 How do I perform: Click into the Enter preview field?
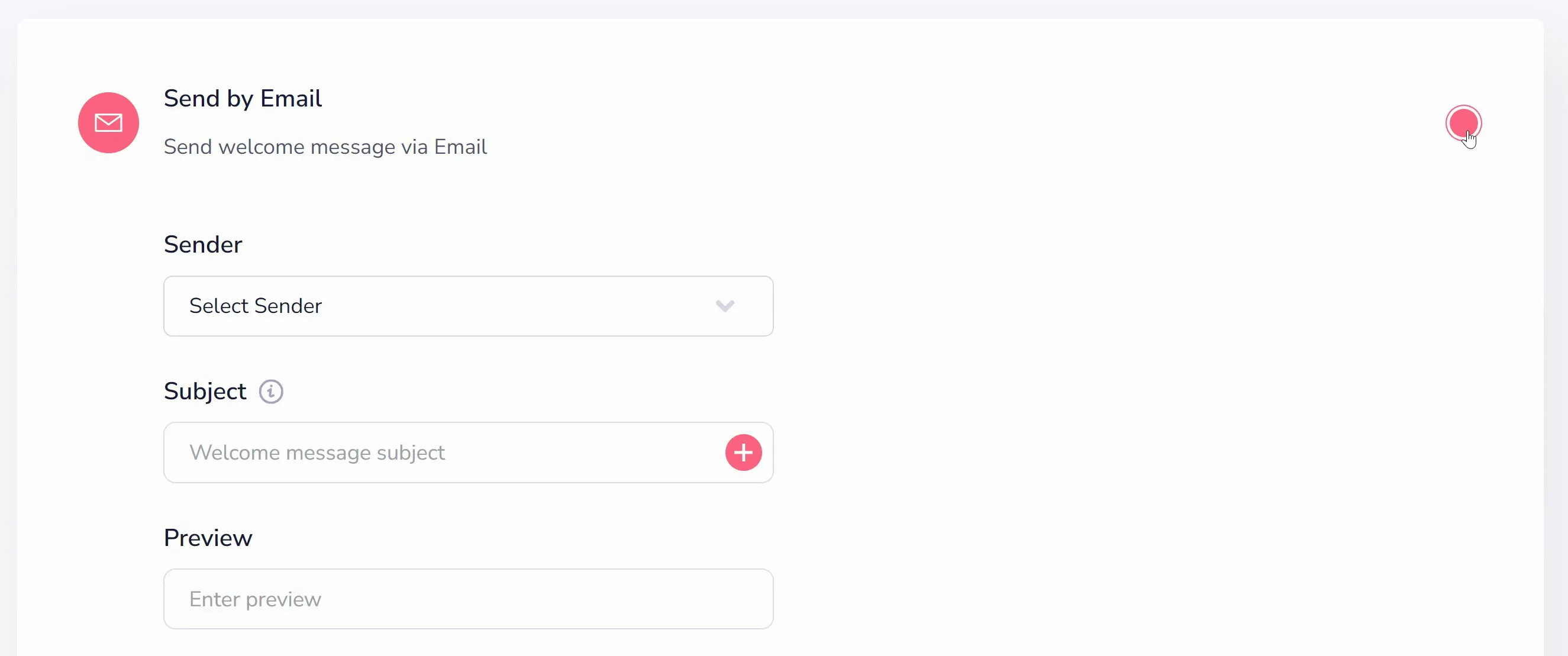click(x=468, y=599)
